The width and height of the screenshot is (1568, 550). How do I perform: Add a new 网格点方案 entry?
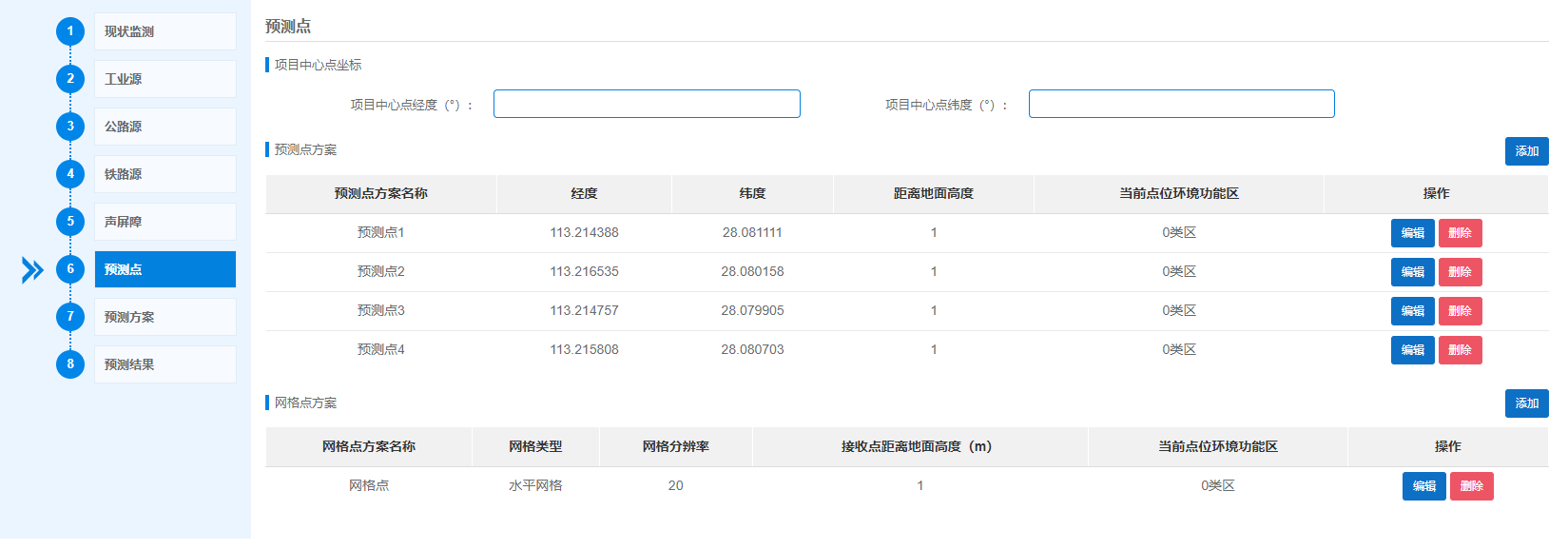[x=1526, y=403]
